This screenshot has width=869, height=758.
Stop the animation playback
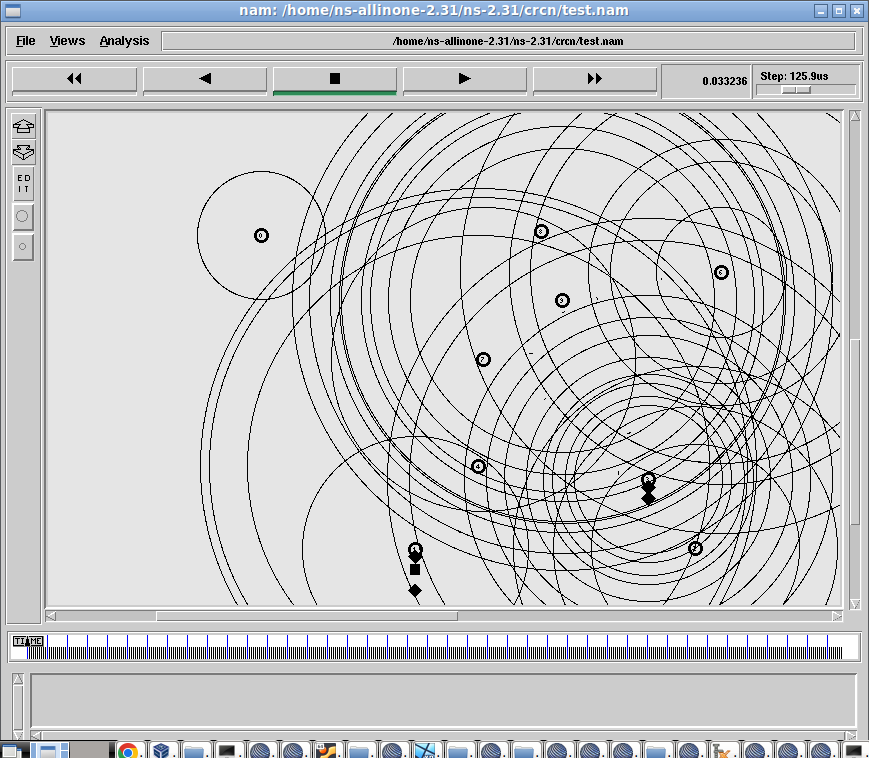coord(335,79)
